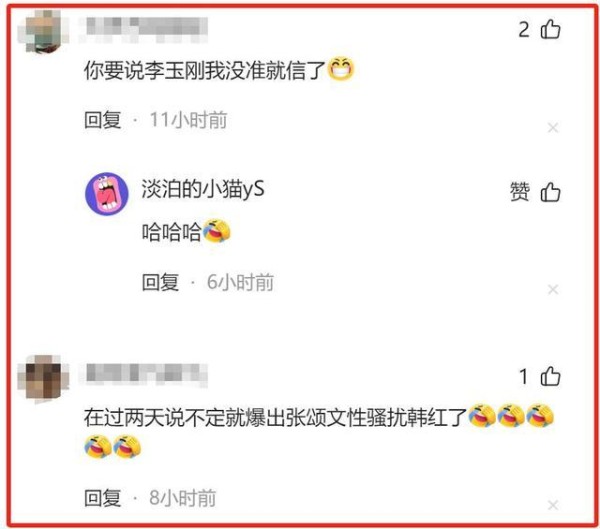This screenshot has width=600, height=529.
Task: Click the blurred username on top comment
Action: pyautogui.click(x=144, y=29)
